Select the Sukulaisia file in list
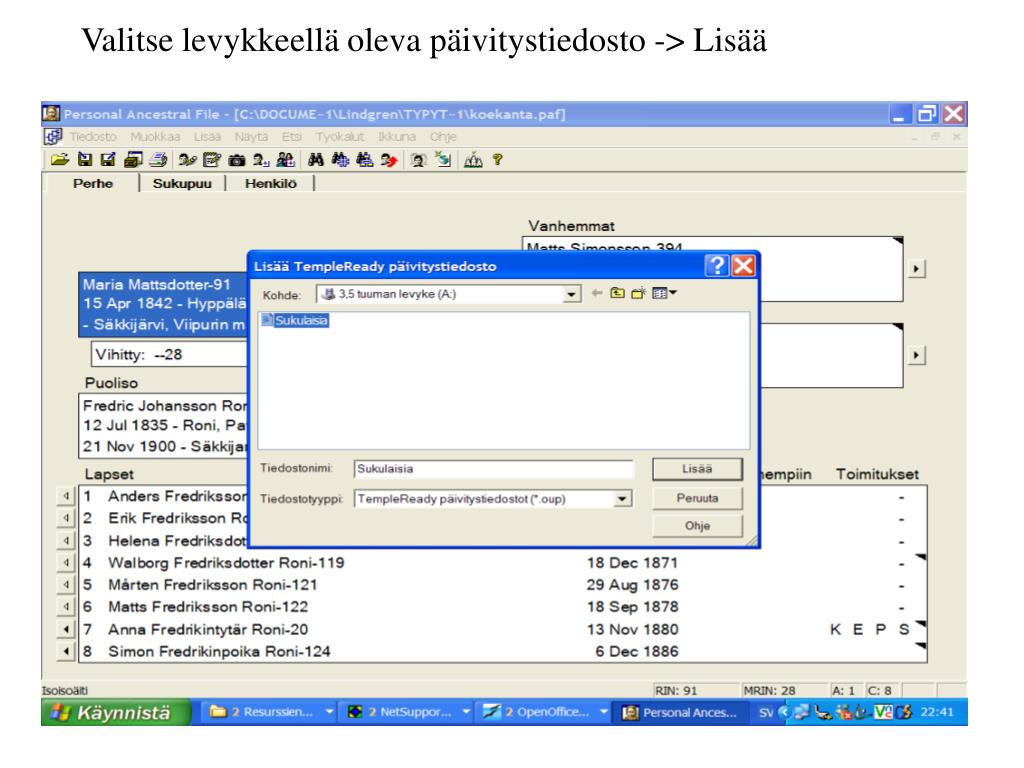This screenshot has width=1024, height=768. pyautogui.click(x=295, y=320)
